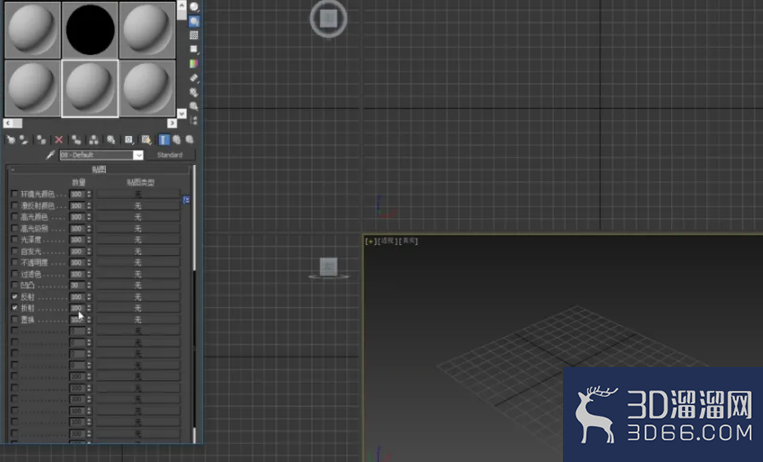Click the Put to Library icon
The height and width of the screenshot is (462, 763).
[111, 140]
